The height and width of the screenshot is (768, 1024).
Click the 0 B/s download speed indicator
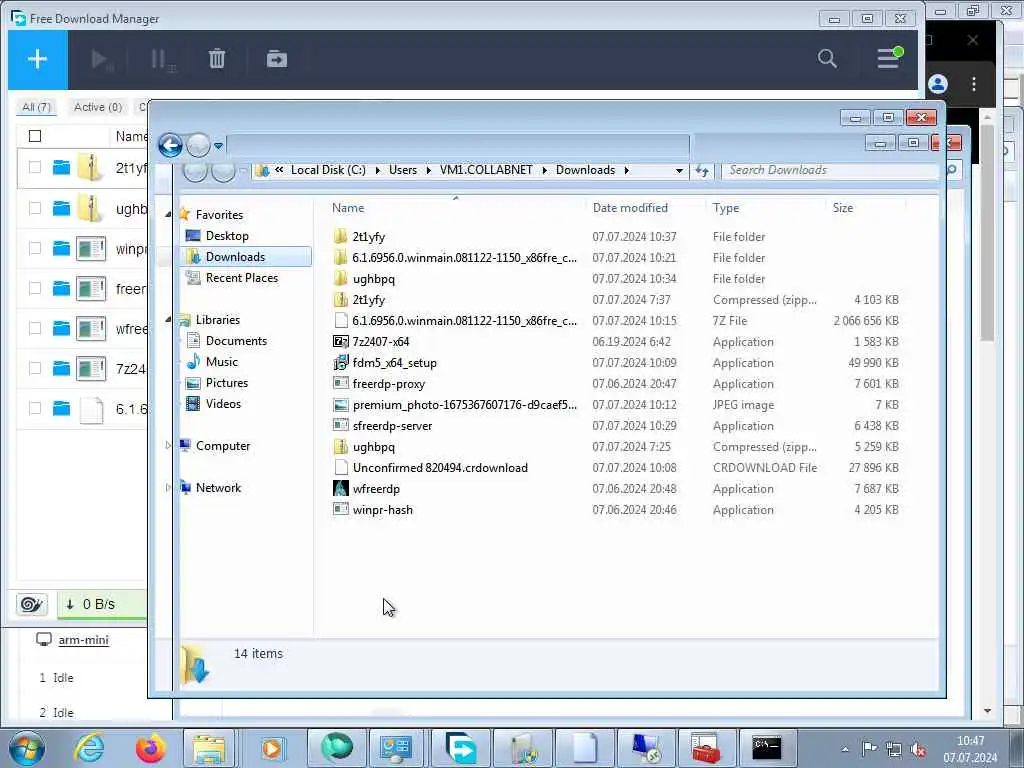[101, 604]
